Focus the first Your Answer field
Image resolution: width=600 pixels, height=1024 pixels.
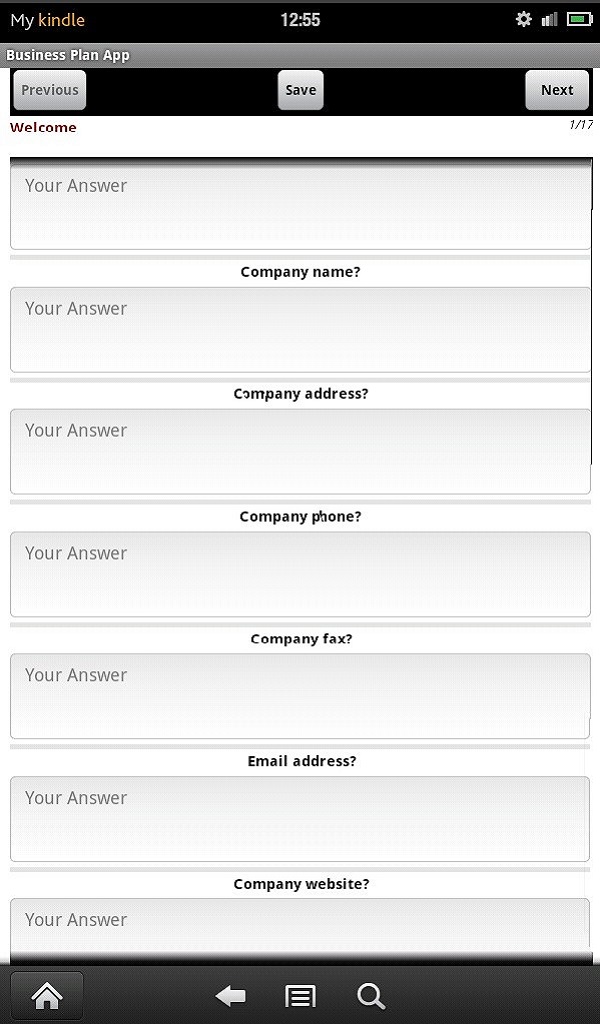(300, 205)
